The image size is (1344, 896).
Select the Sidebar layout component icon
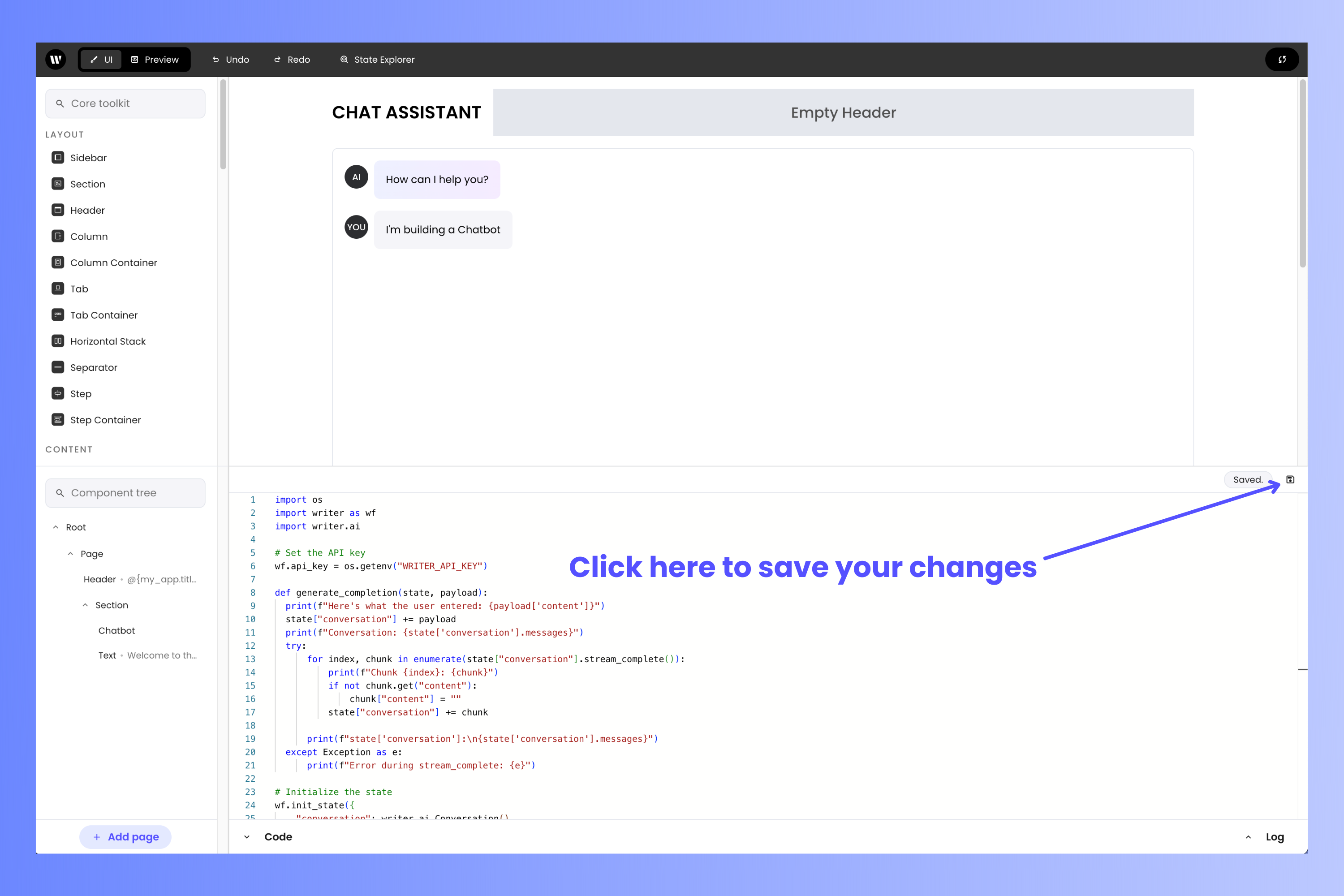pos(58,158)
